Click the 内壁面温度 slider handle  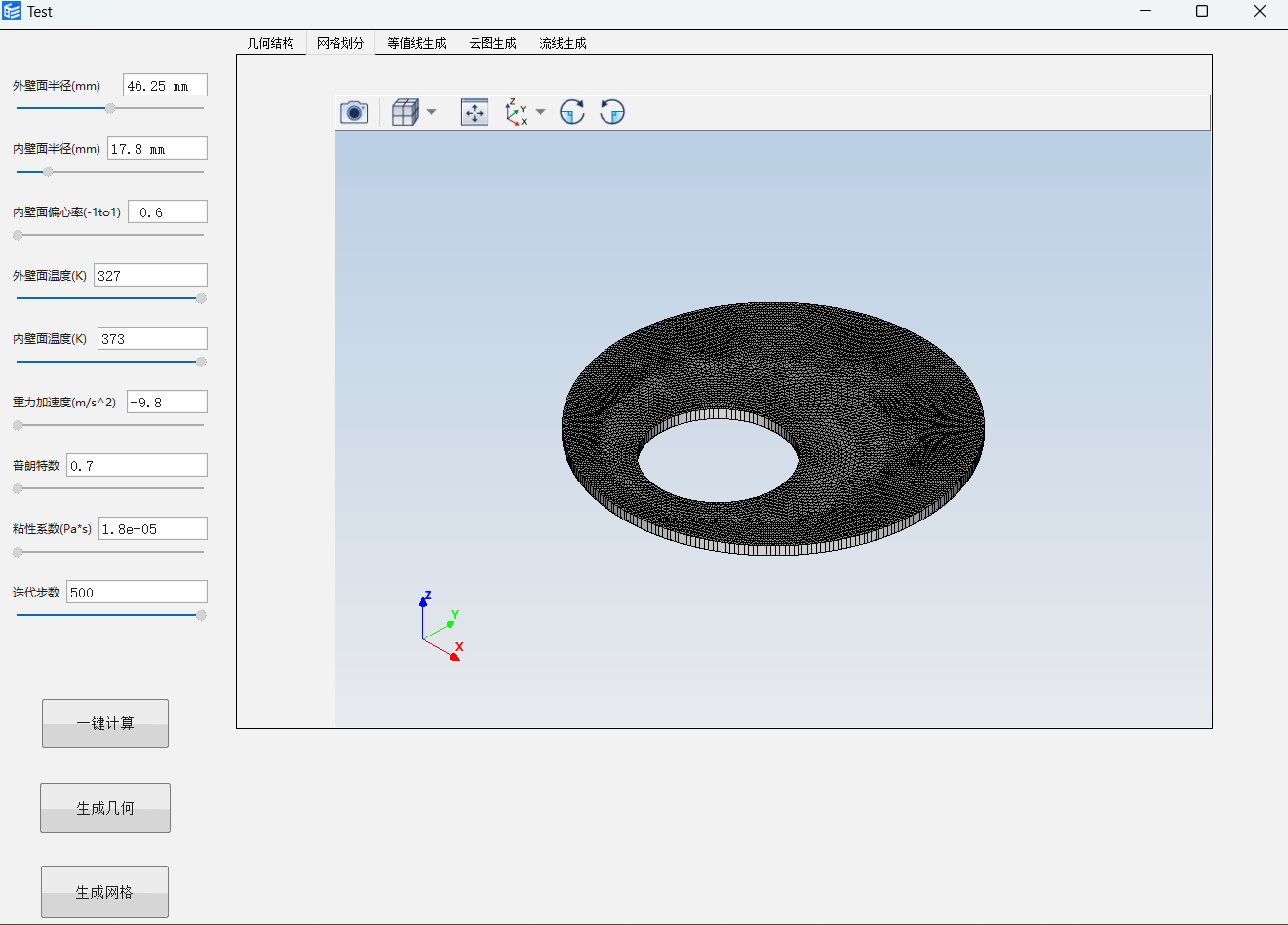(x=201, y=362)
